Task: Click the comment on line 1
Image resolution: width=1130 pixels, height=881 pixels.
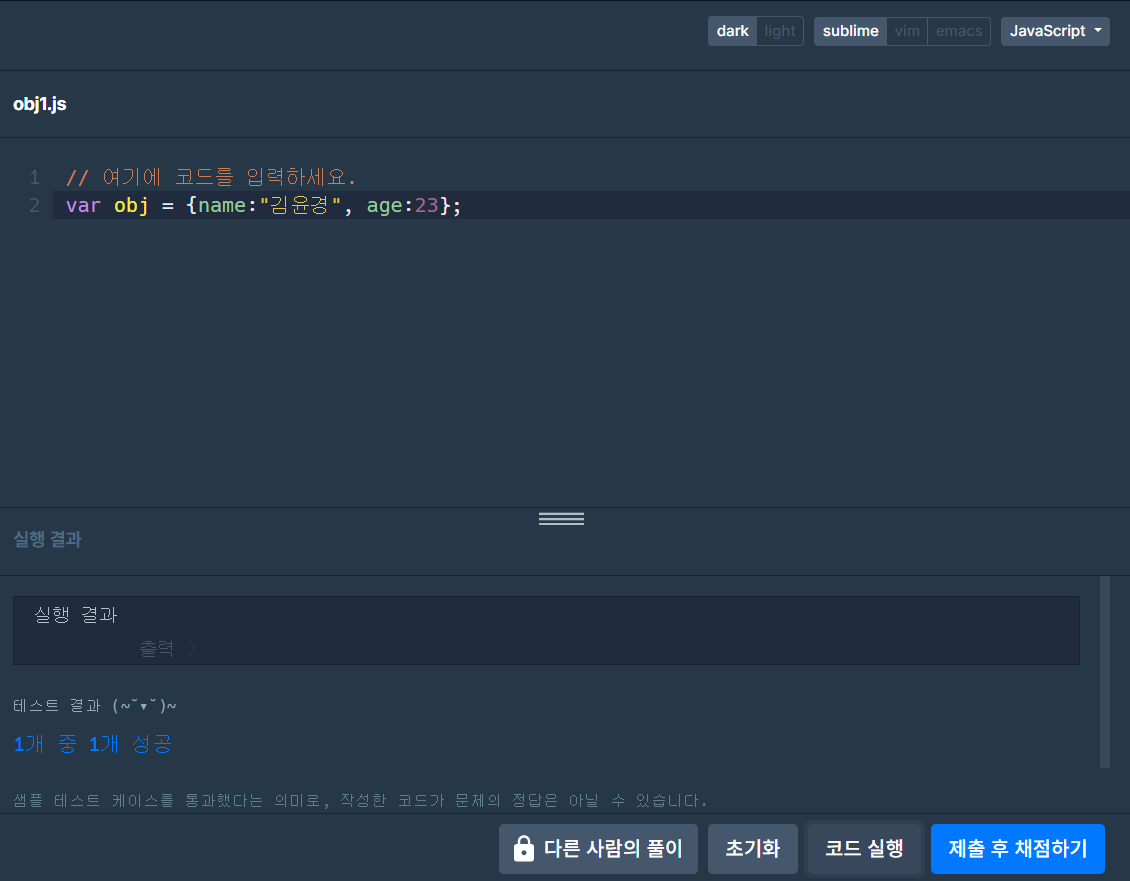Action: tap(211, 177)
